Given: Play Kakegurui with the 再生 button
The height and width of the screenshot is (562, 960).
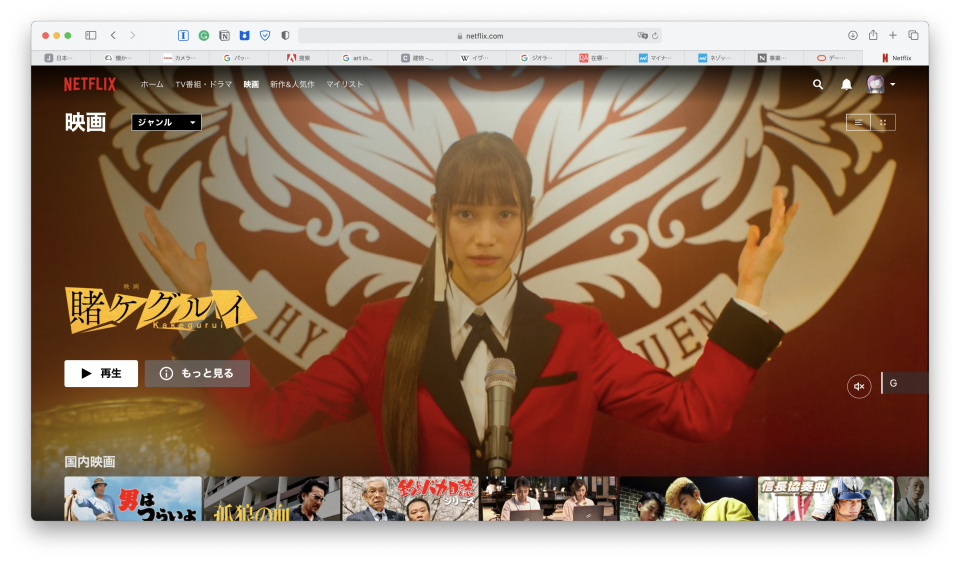Looking at the screenshot, I should coord(101,373).
